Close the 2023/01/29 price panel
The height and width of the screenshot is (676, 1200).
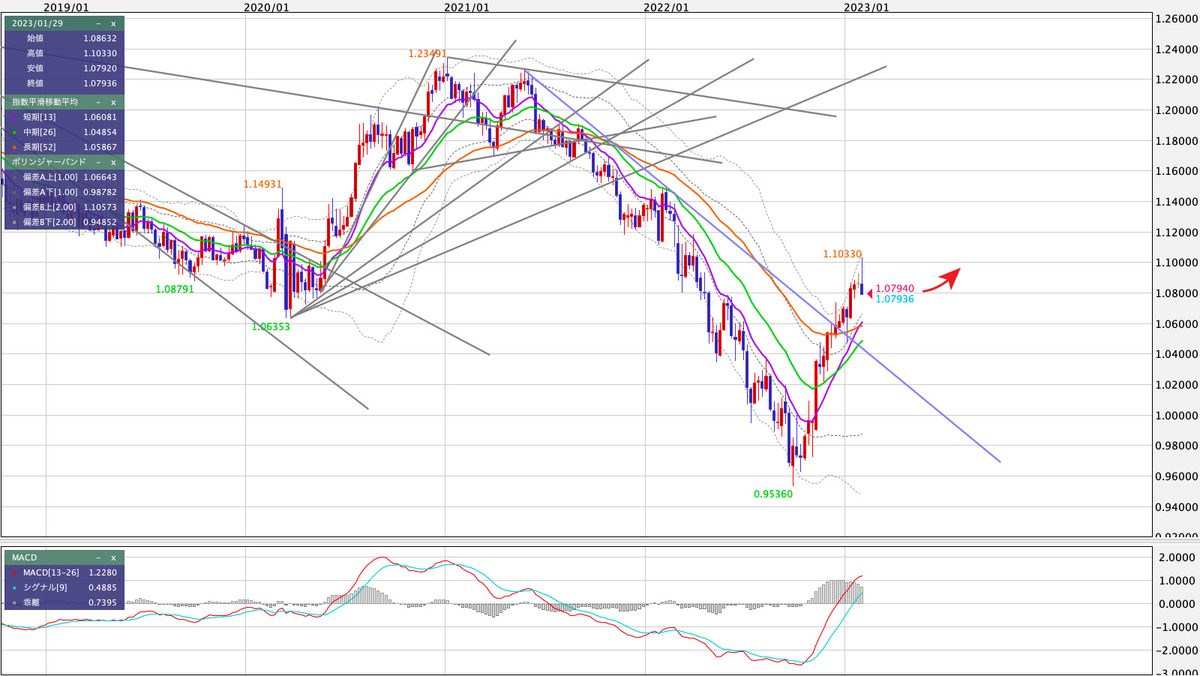tap(113, 23)
